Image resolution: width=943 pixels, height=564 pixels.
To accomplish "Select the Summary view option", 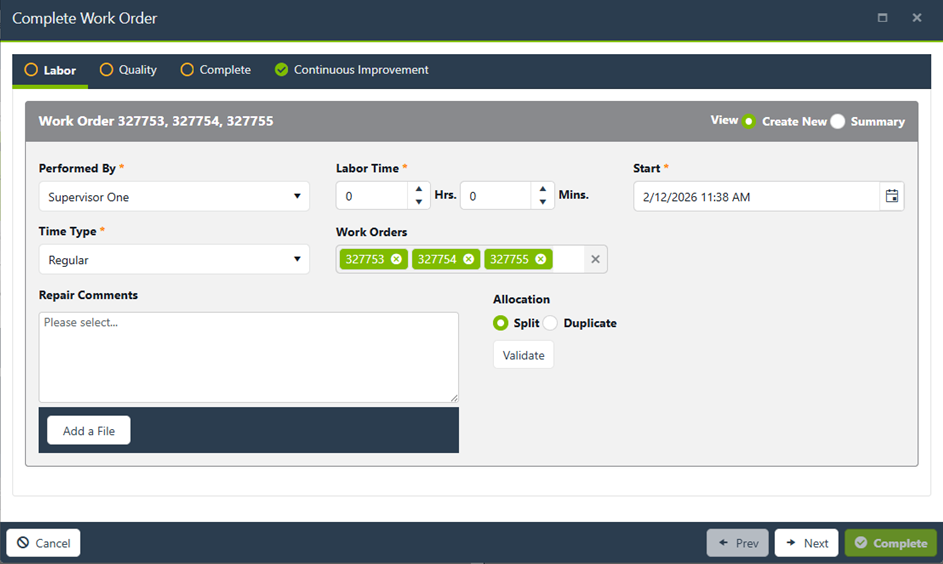I will point(838,121).
